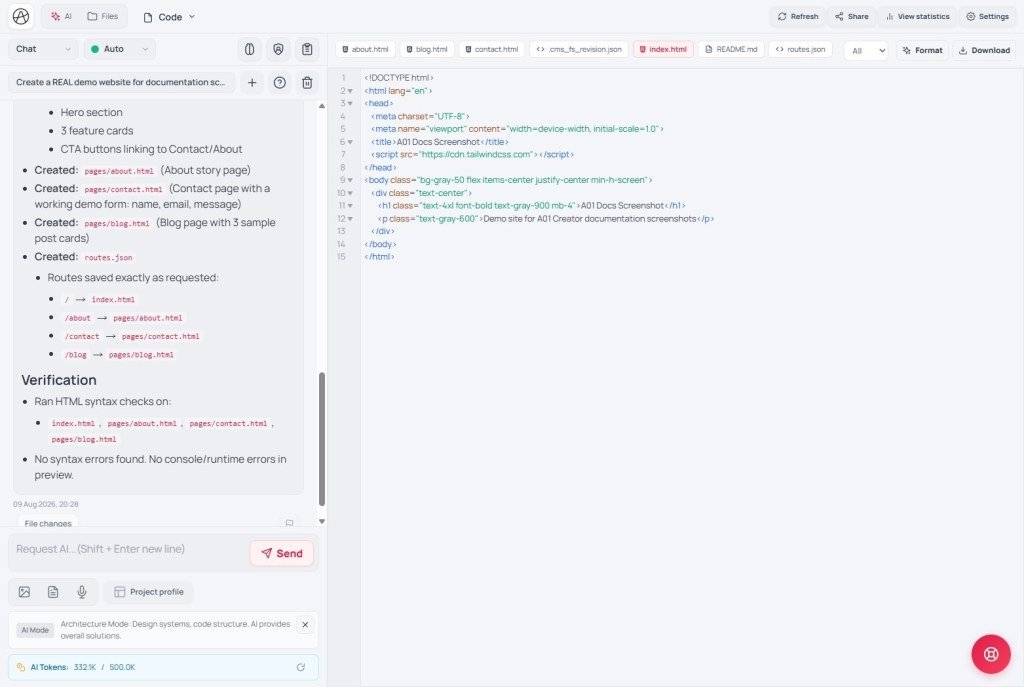Collapse the head tag fold on line 3
The height and width of the screenshot is (687, 1024).
click(350, 103)
